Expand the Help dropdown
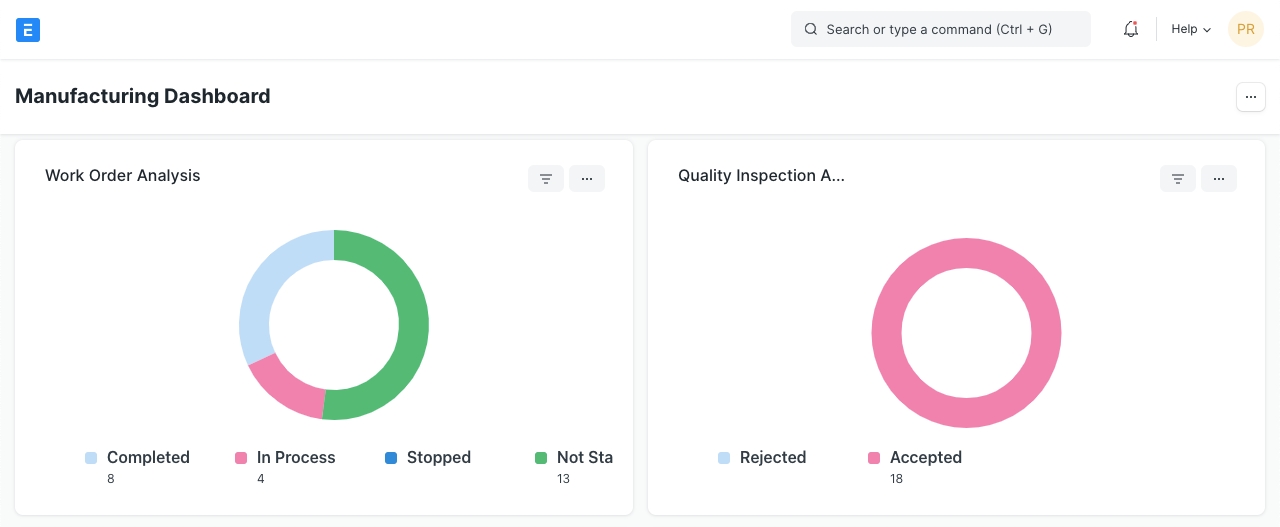The image size is (1280, 527). pos(1190,30)
